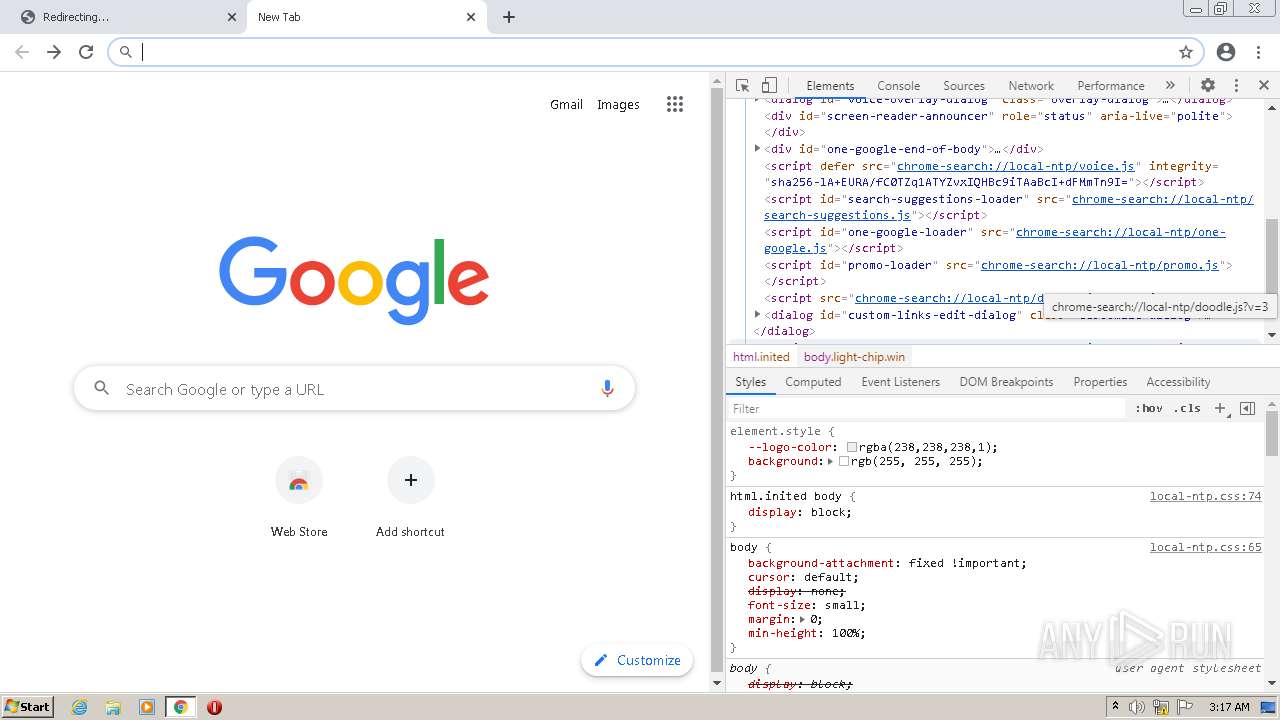Go back with browser back arrow
The width and height of the screenshot is (1280, 720).
pyautogui.click(x=22, y=52)
